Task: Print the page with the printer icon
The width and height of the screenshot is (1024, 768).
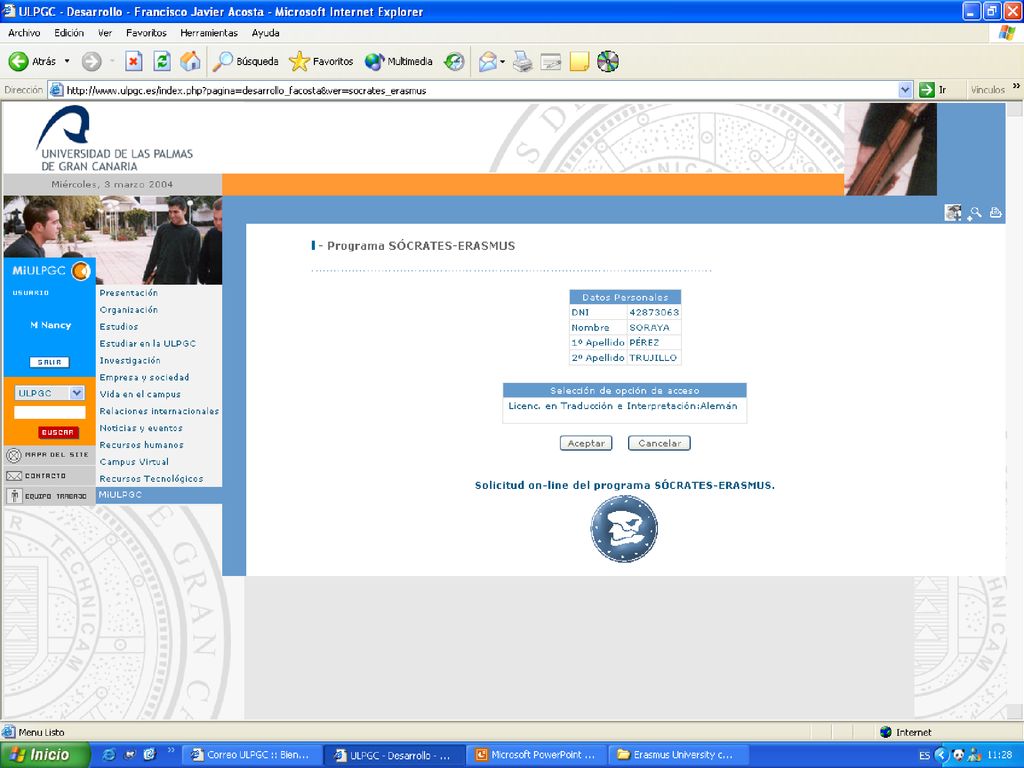Action: (522, 61)
